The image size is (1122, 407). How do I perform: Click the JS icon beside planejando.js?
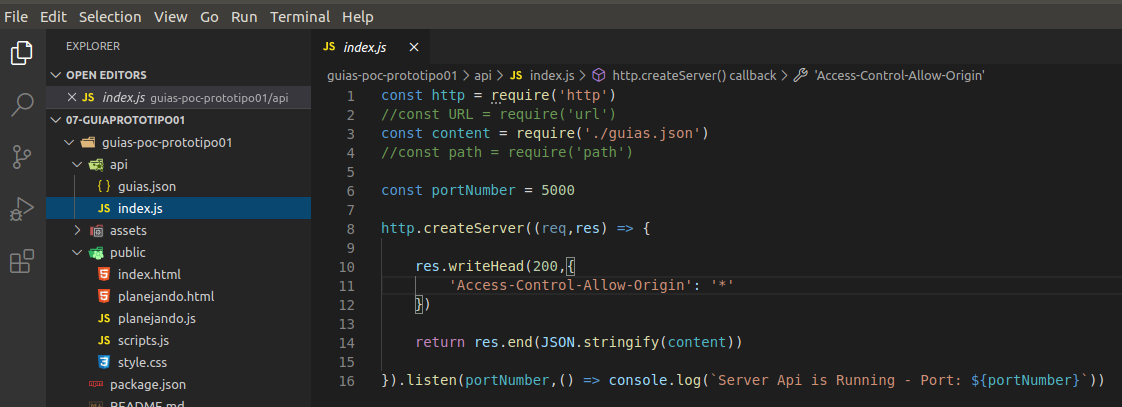(104, 318)
